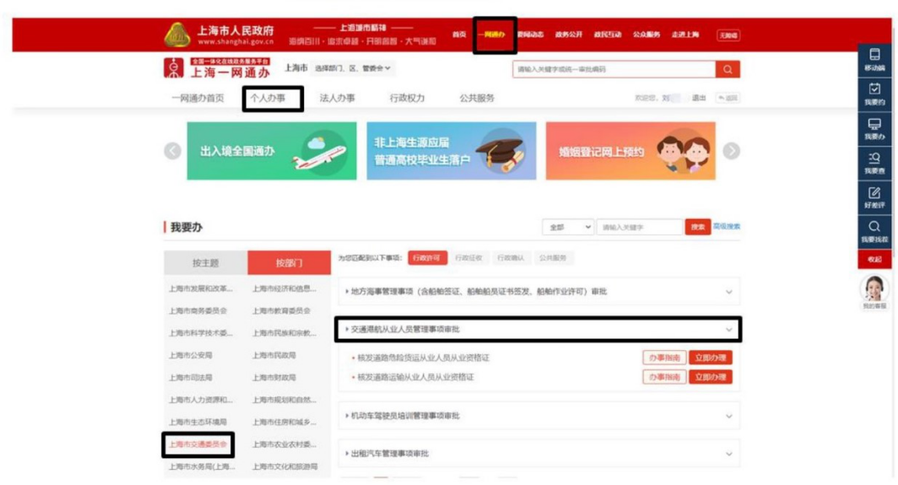898x485 pixels.
Task: Select 上海市交通委员会 in department list
Action: [x=198, y=445]
